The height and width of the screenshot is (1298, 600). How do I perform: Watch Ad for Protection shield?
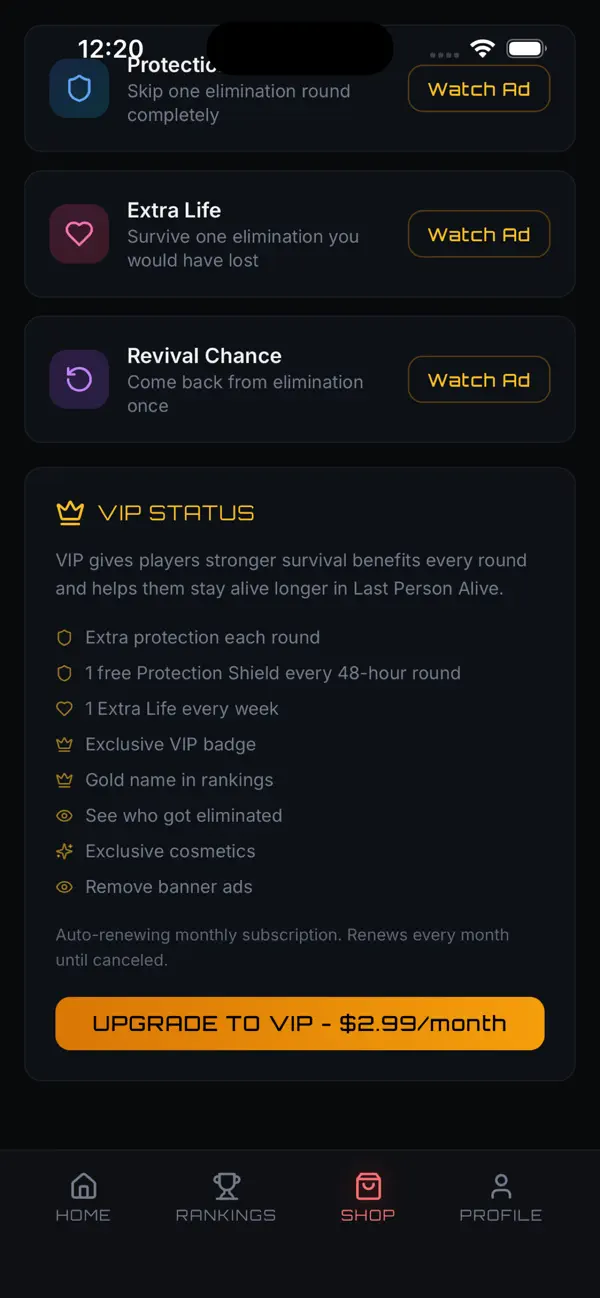point(479,89)
